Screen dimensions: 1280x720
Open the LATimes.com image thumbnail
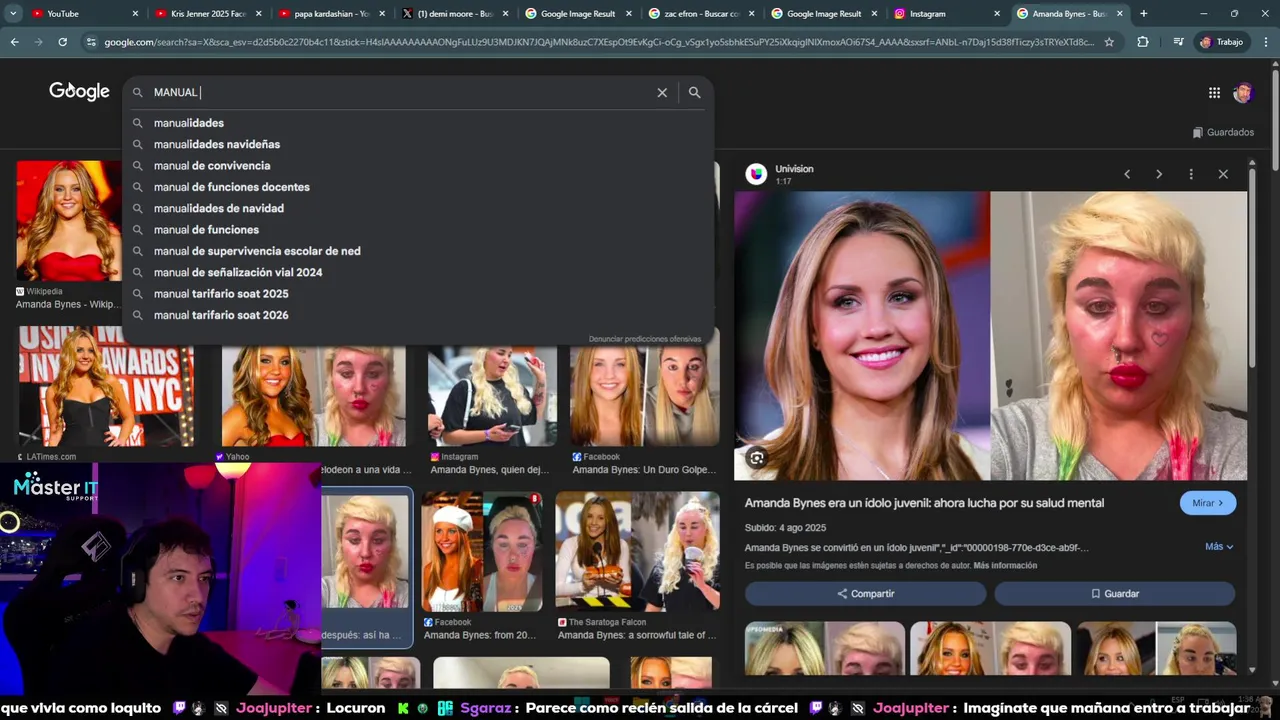click(106, 386)
